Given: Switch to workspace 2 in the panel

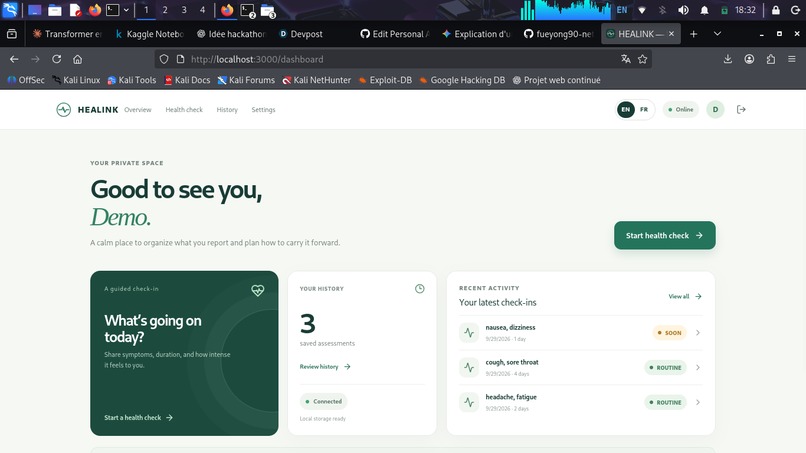Looking at the screenshot, I should 165,10.
